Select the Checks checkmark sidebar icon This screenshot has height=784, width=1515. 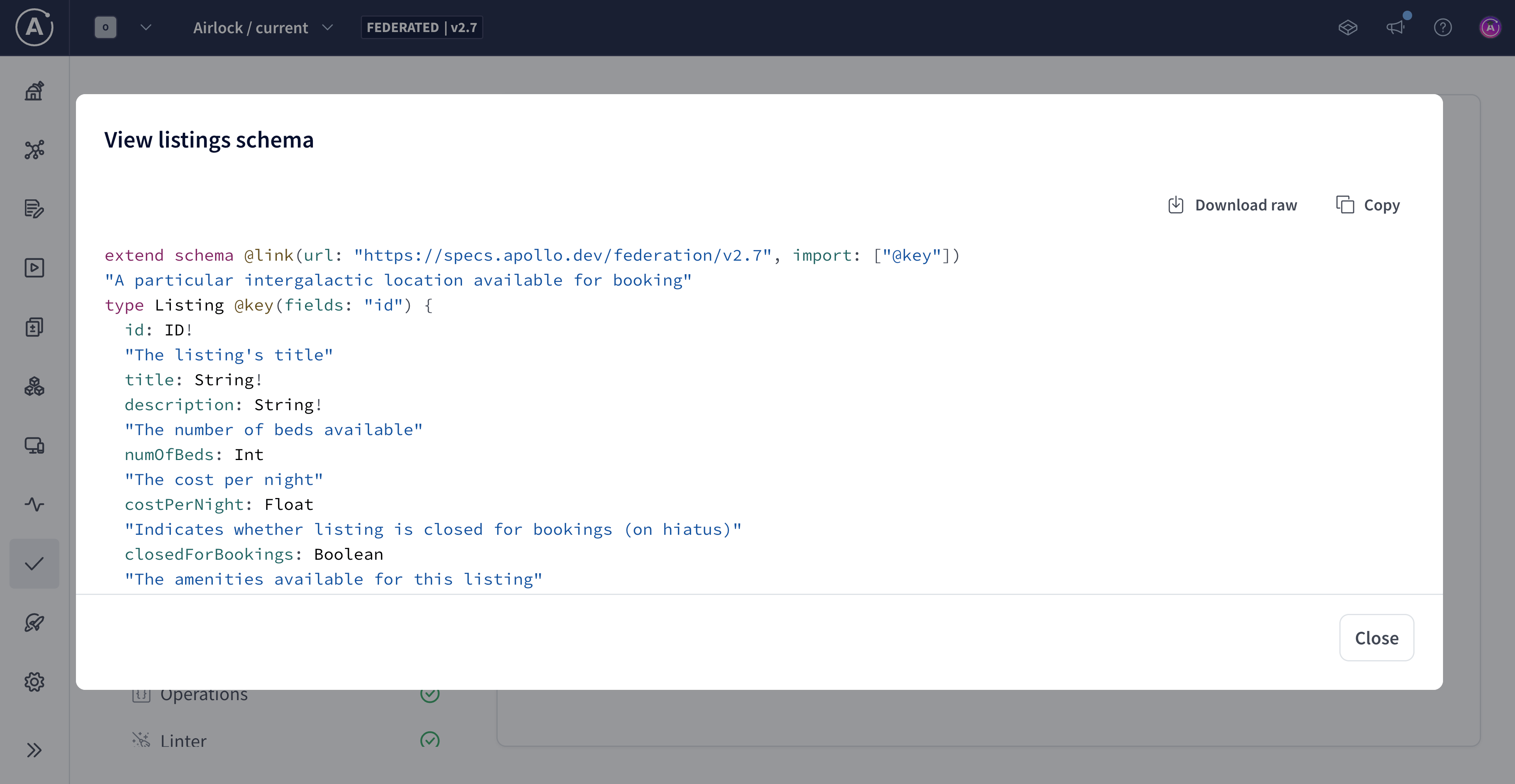(34, 563)
